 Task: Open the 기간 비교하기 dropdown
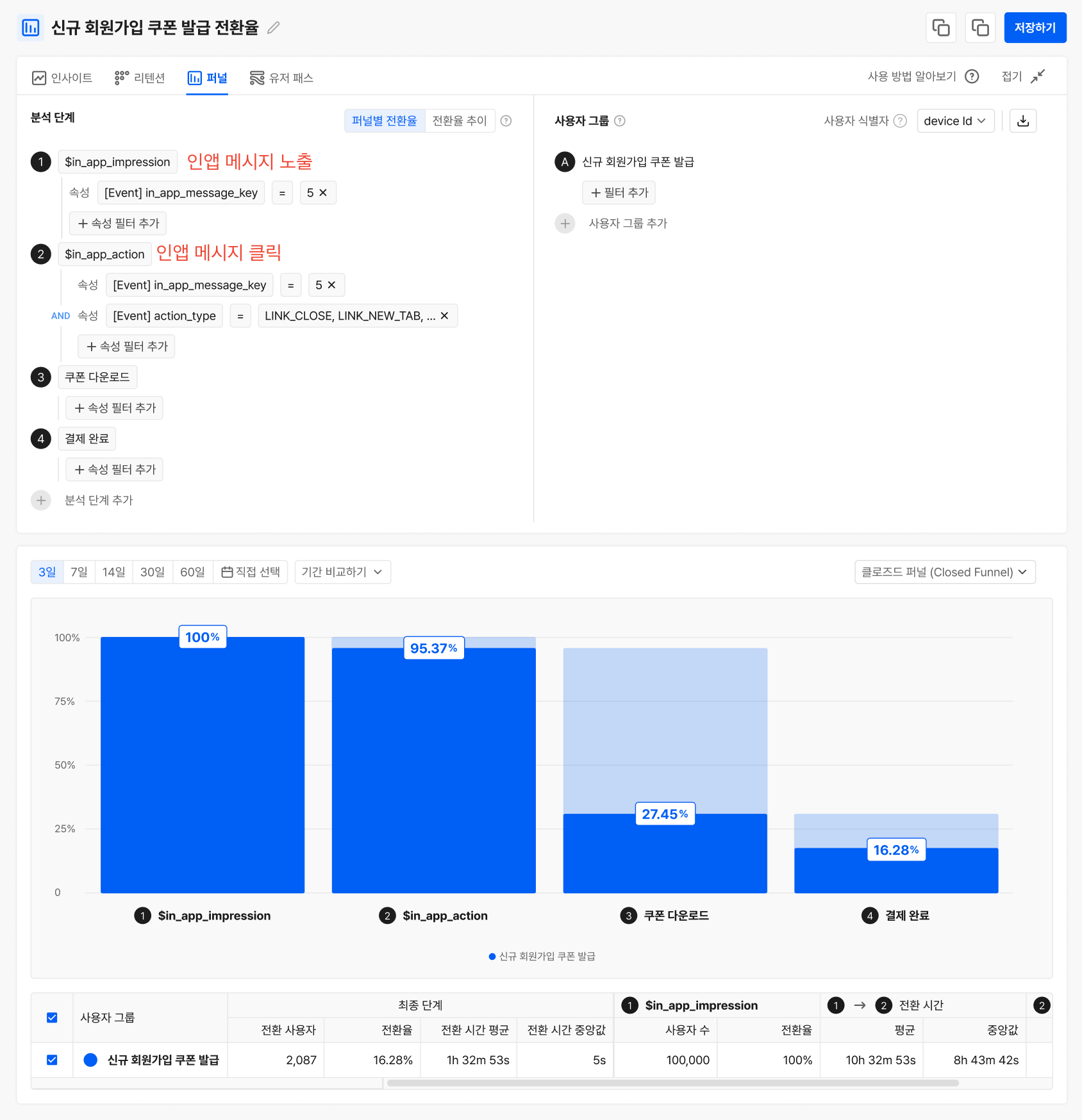343,572
